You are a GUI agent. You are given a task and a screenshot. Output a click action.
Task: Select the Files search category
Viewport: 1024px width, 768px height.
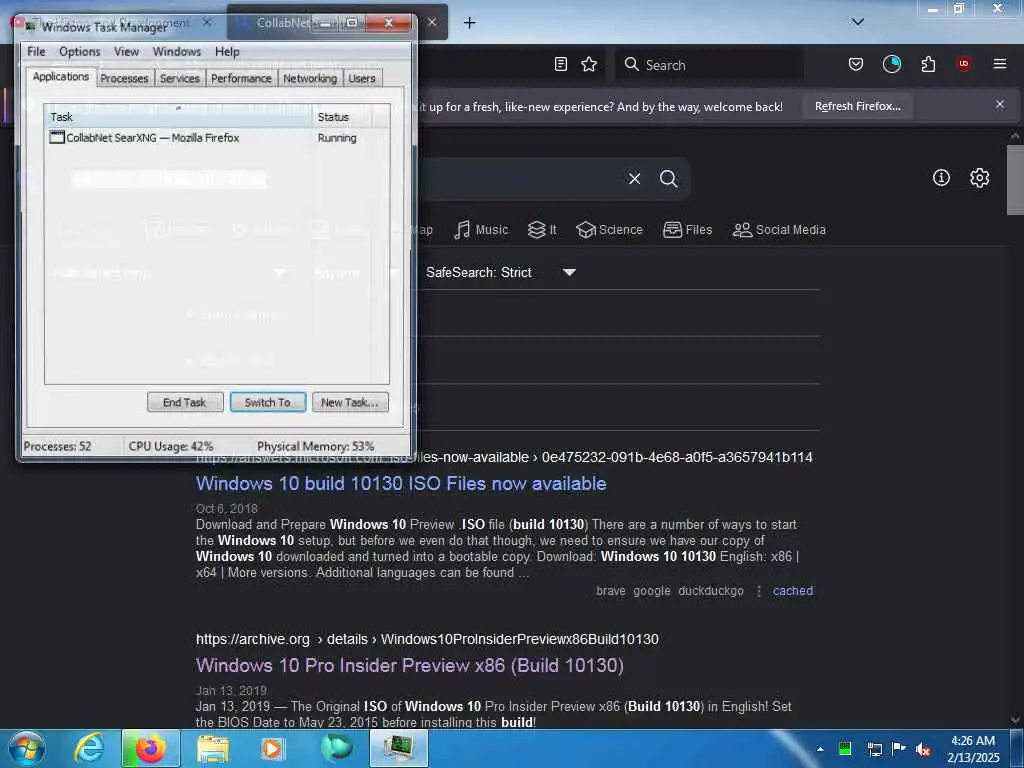pyautogui.click(x=688, y=230)
